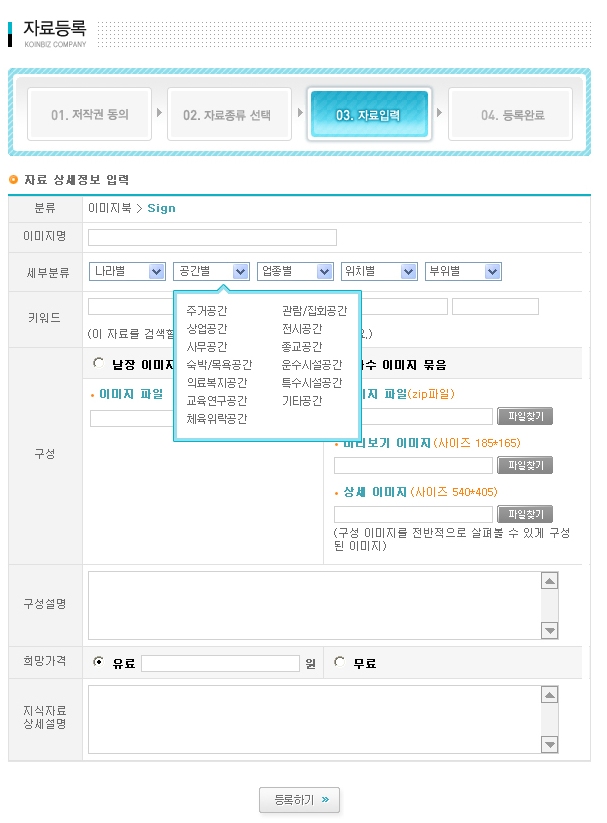The image size is (607, 823).
Task: Click the 미리보기 이미지 path field
Action: click(x=413, y=465)
